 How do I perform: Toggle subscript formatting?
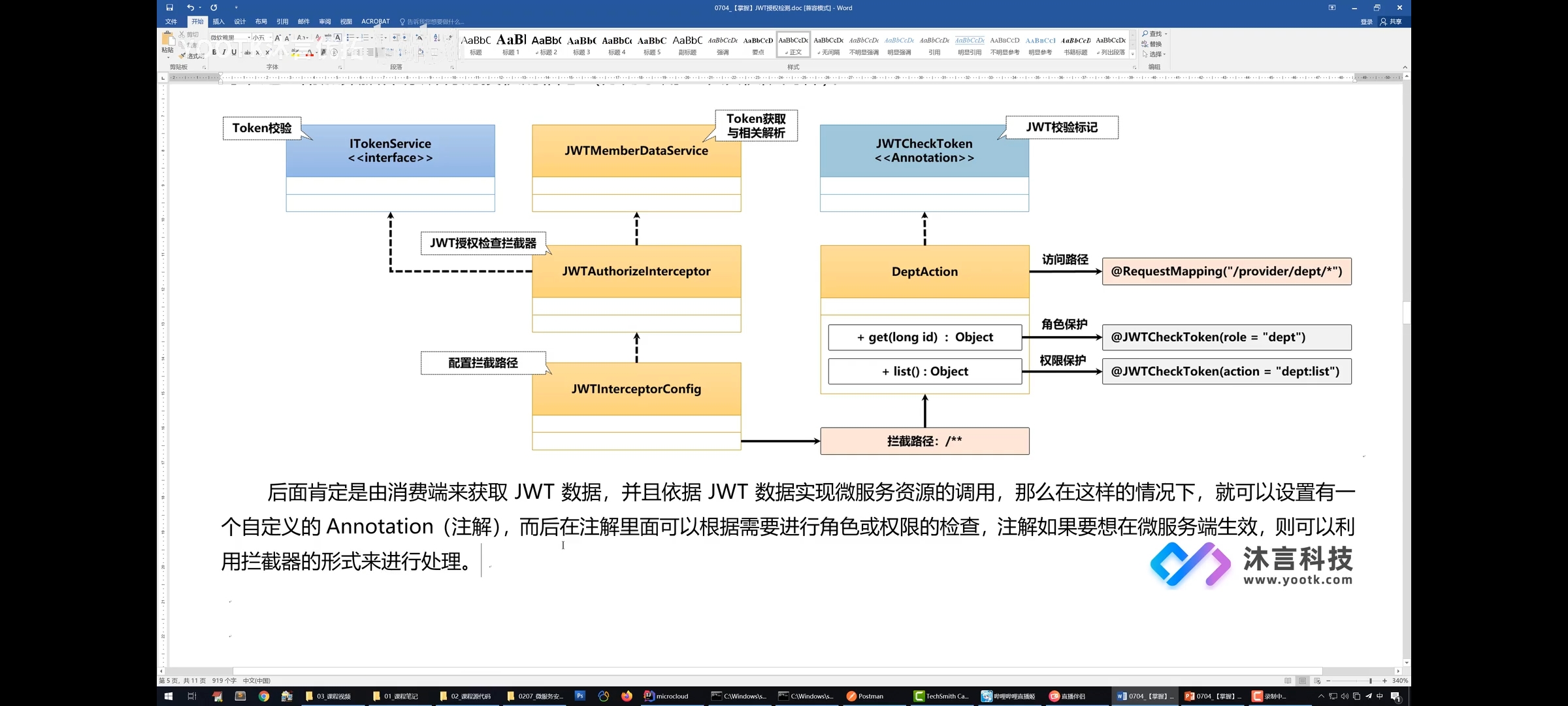(257, 52)
